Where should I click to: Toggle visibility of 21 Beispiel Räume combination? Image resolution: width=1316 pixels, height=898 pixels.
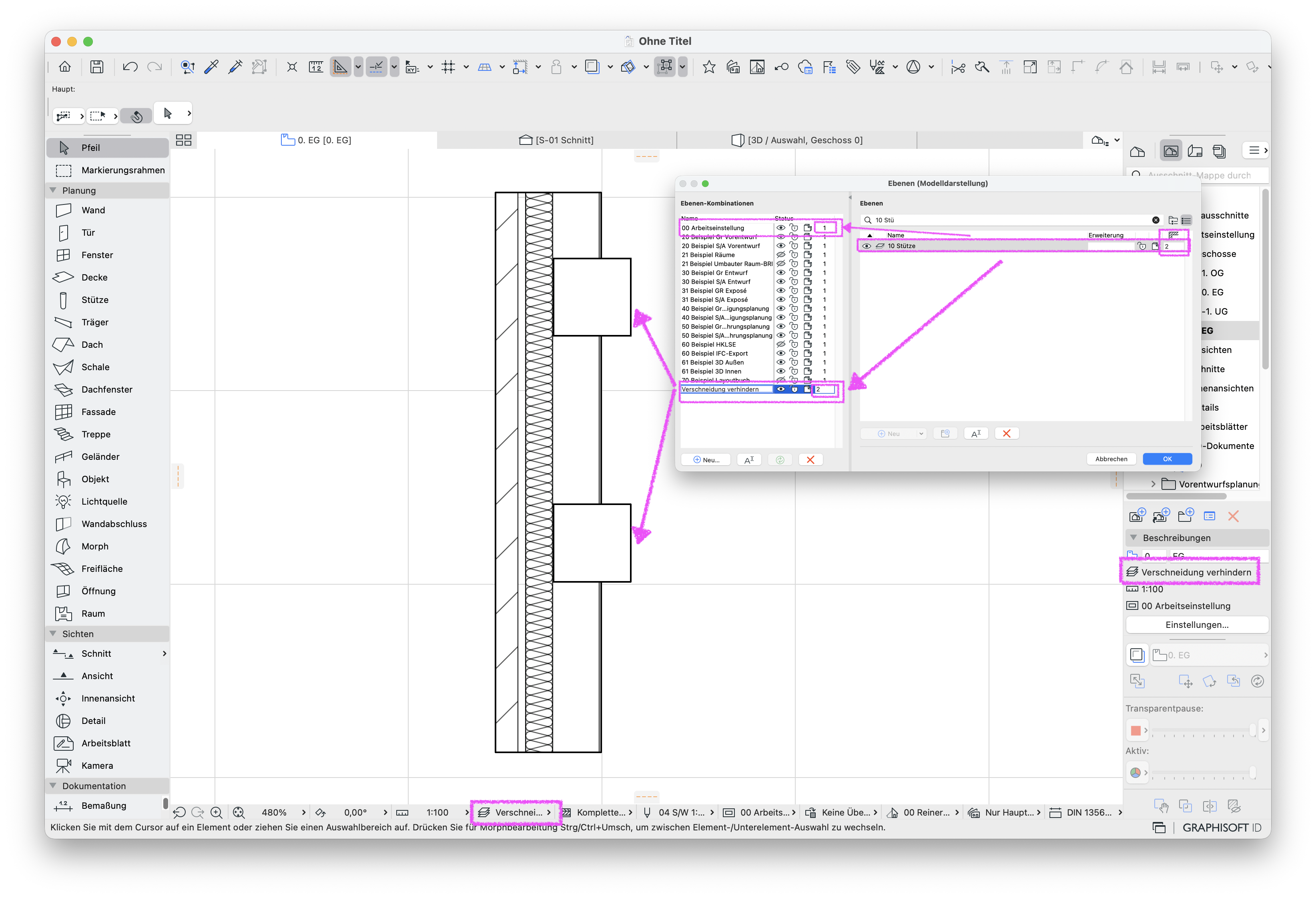click(780, 255)
